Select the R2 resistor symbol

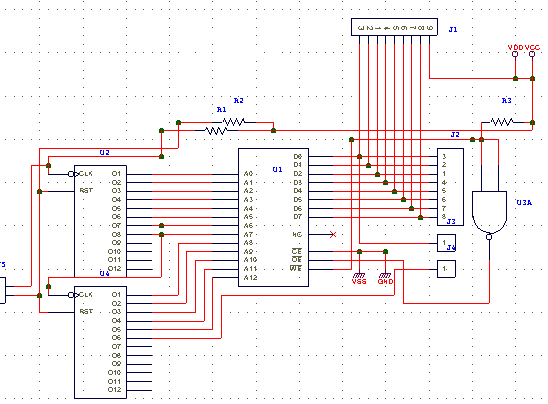pos(233,122)
